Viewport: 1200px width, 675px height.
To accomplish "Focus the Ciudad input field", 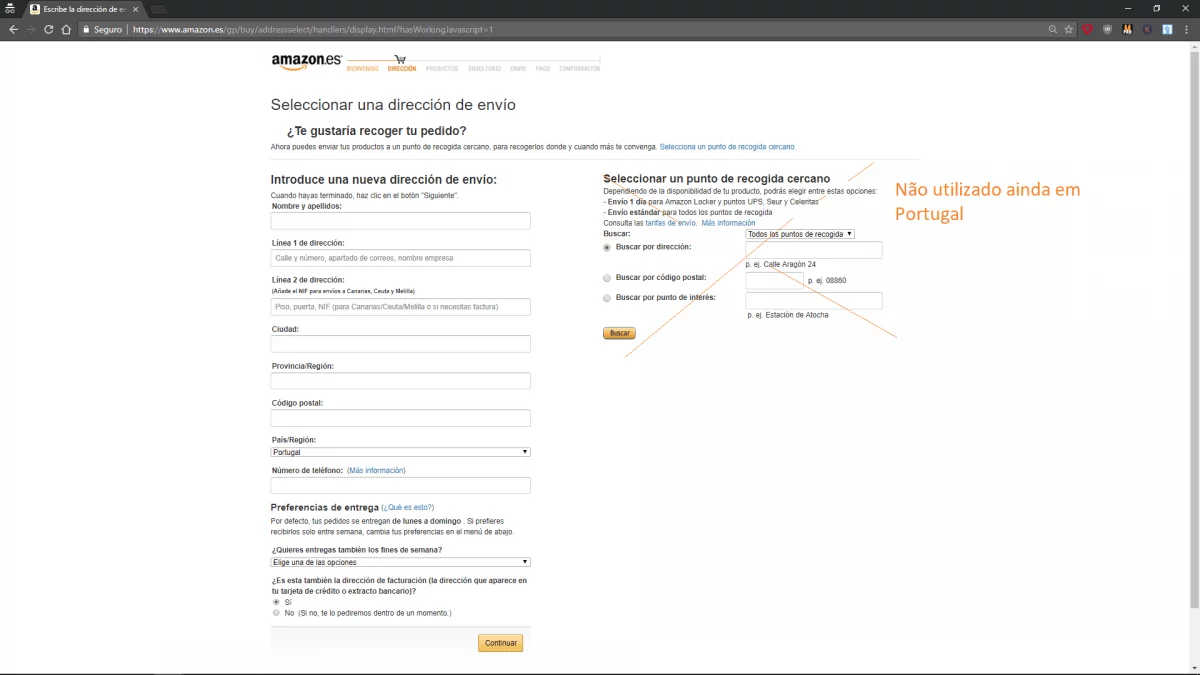I will 400,344.
